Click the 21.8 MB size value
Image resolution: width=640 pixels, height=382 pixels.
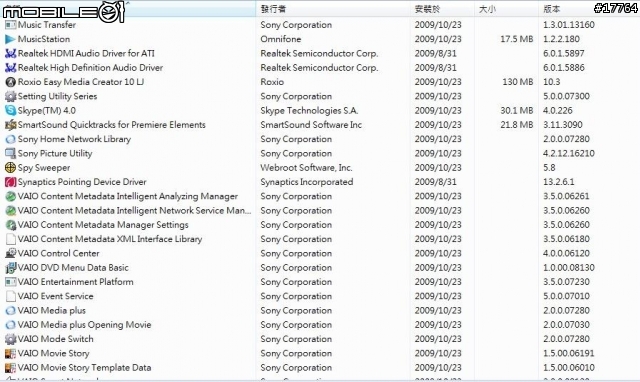517,125
